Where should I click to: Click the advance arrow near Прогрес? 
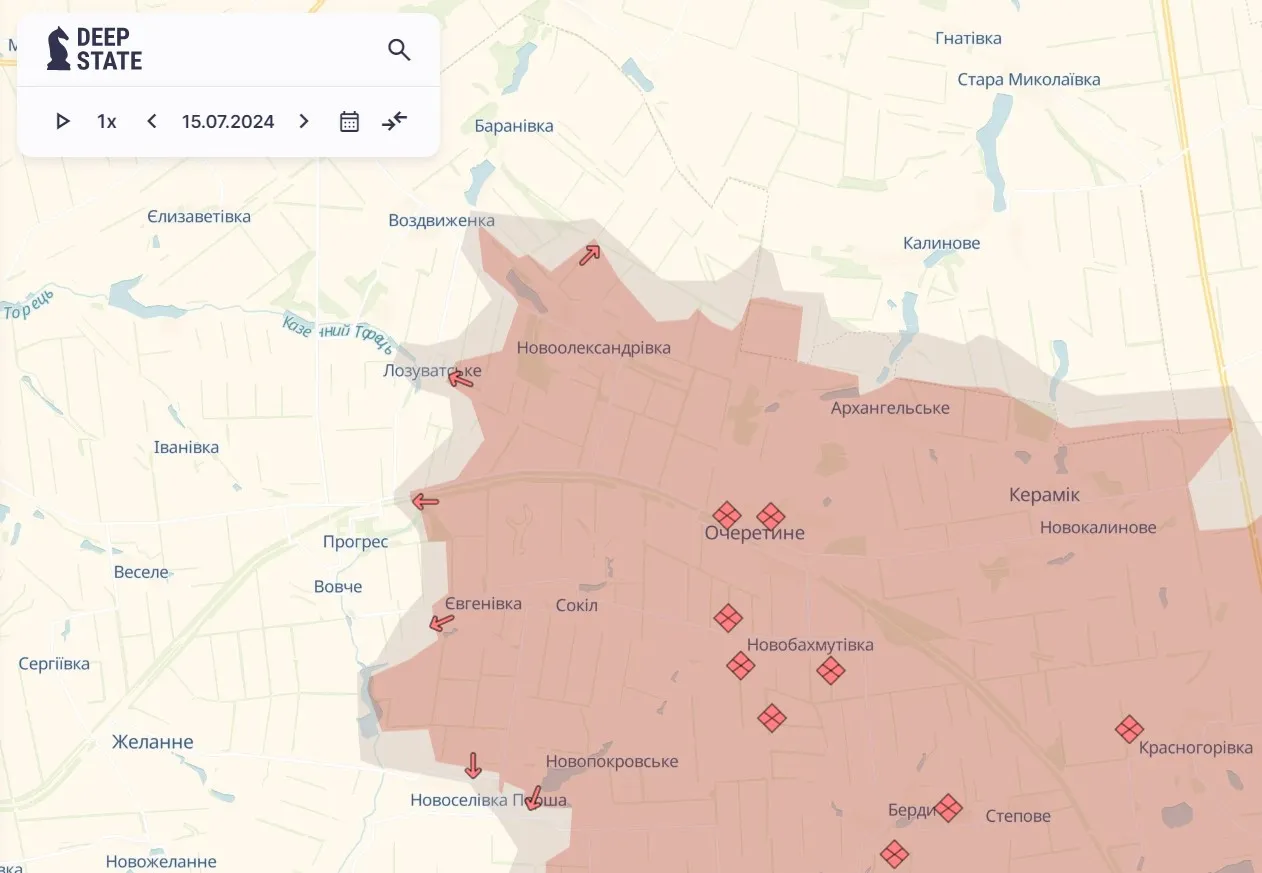[425, 500]
